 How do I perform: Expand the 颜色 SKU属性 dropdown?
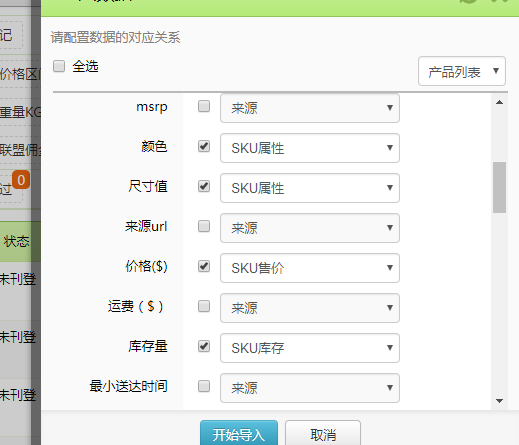tap(310, 148)
